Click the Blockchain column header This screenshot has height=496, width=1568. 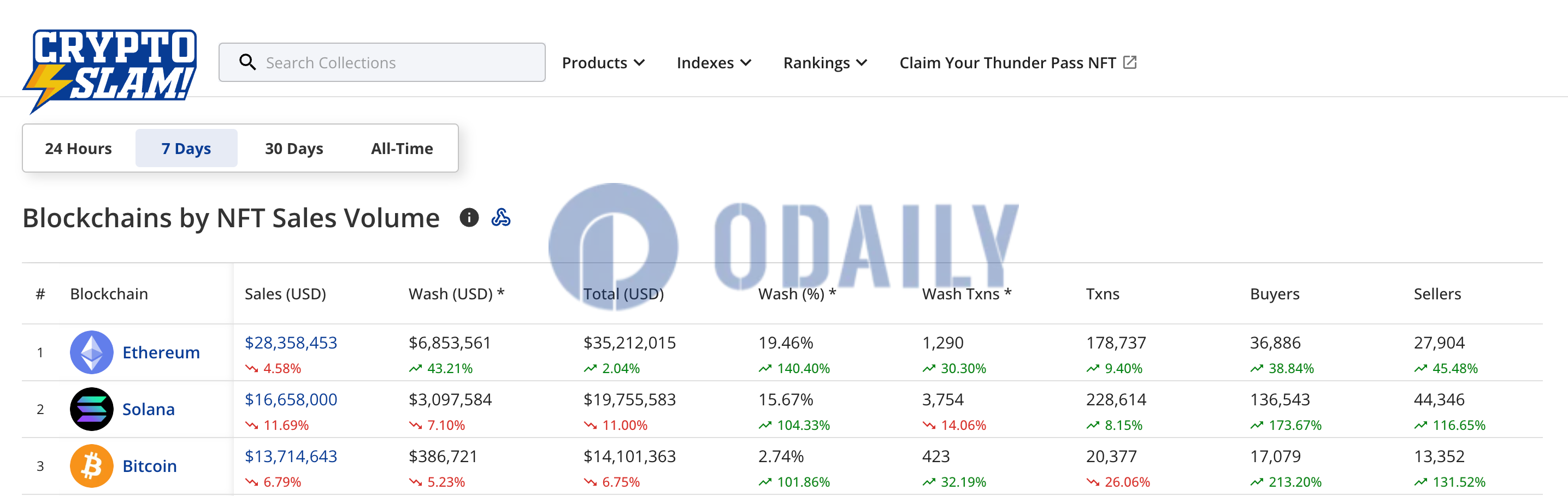[109, 294]
